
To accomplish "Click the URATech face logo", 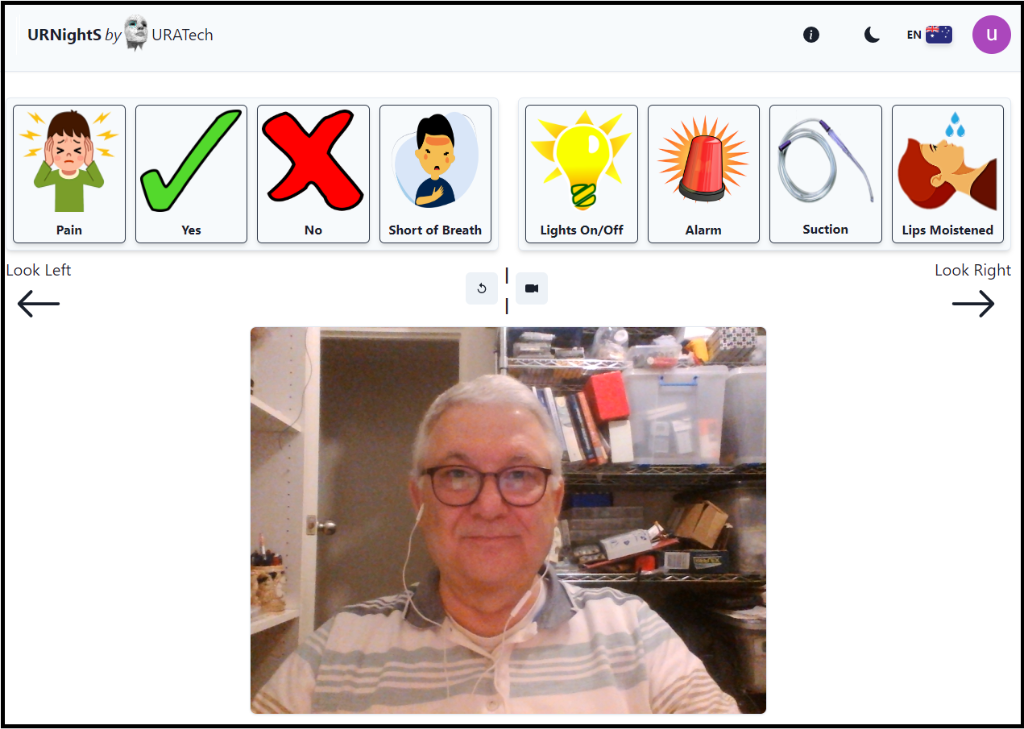I will click(x=136, y=34).
